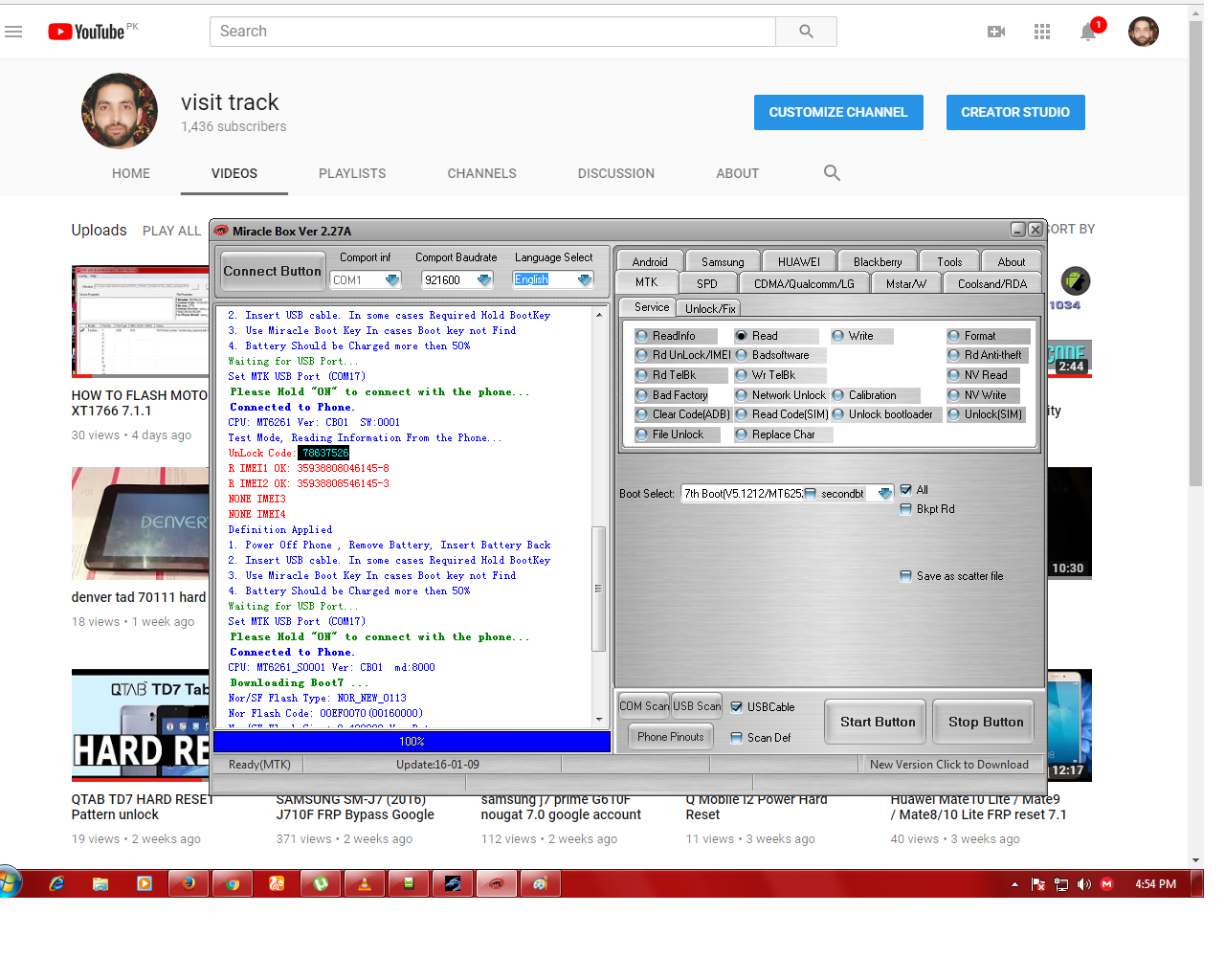Enable Save as scatter file checkbox
This screenshot has width=1225, height=980.
905,576
